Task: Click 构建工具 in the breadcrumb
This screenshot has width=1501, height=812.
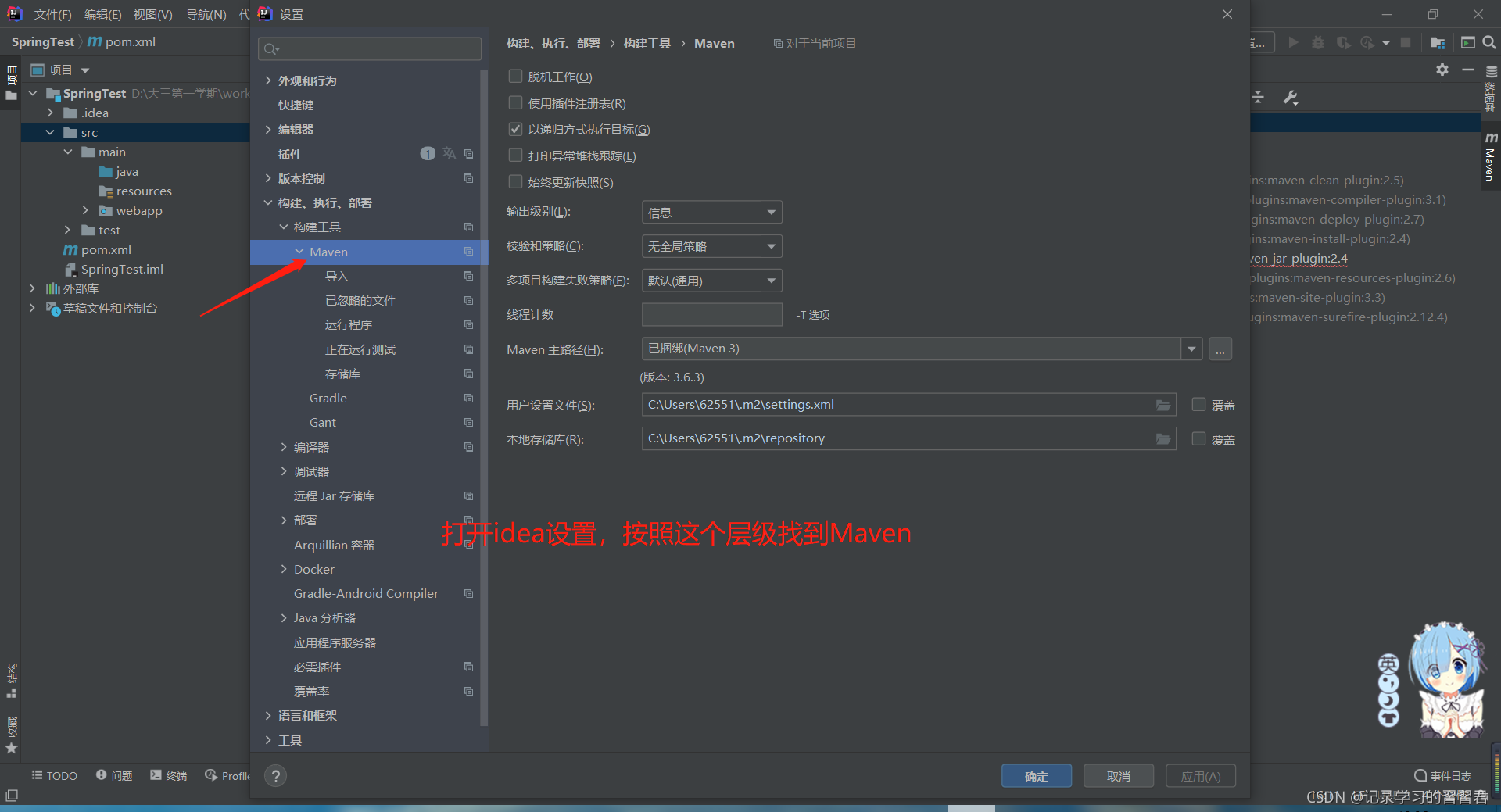Action: [647, 43]
